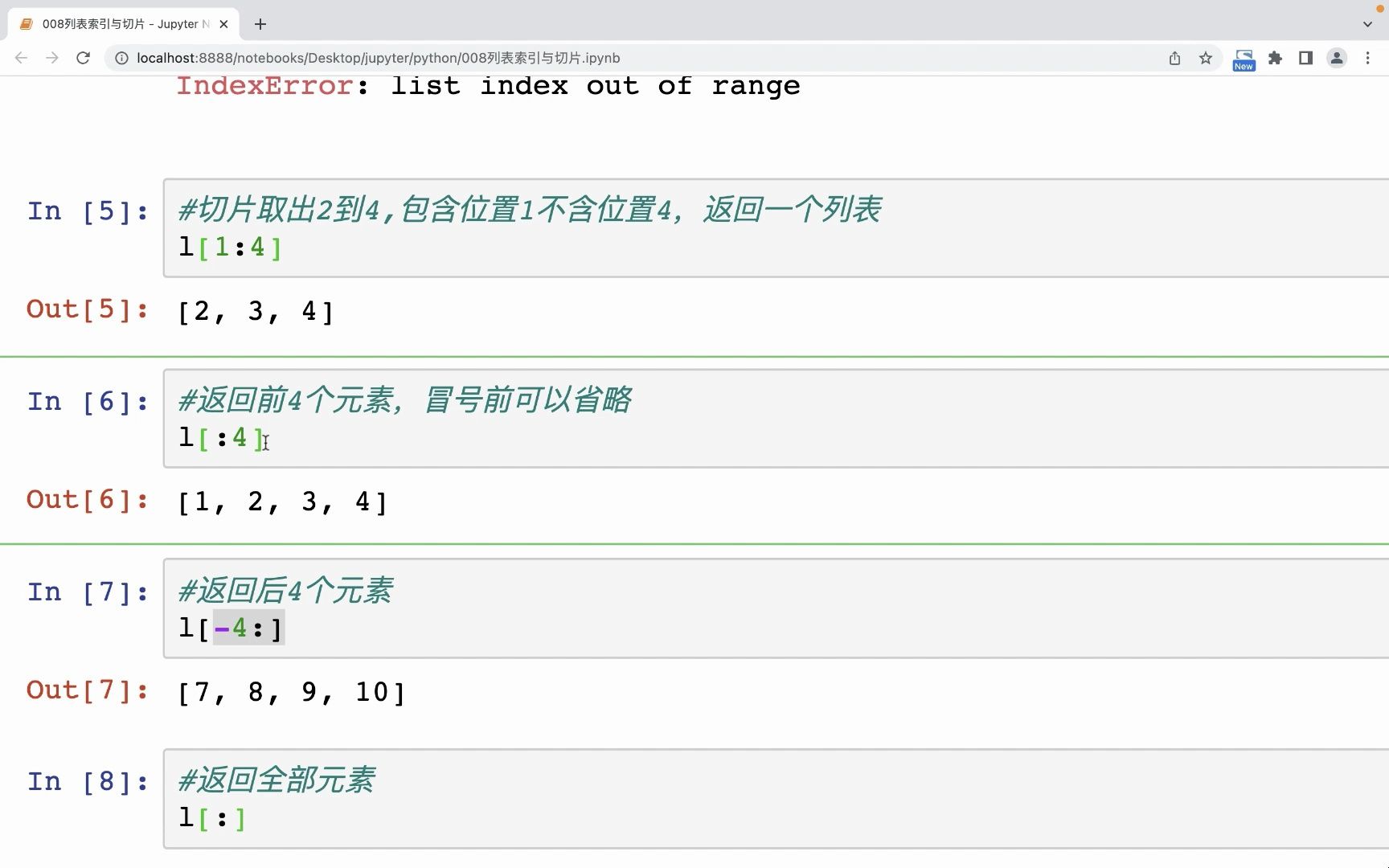The image size is (1389, 868).
Task: Expand the tab search chevron
Action: click(x=1367, y=24)
